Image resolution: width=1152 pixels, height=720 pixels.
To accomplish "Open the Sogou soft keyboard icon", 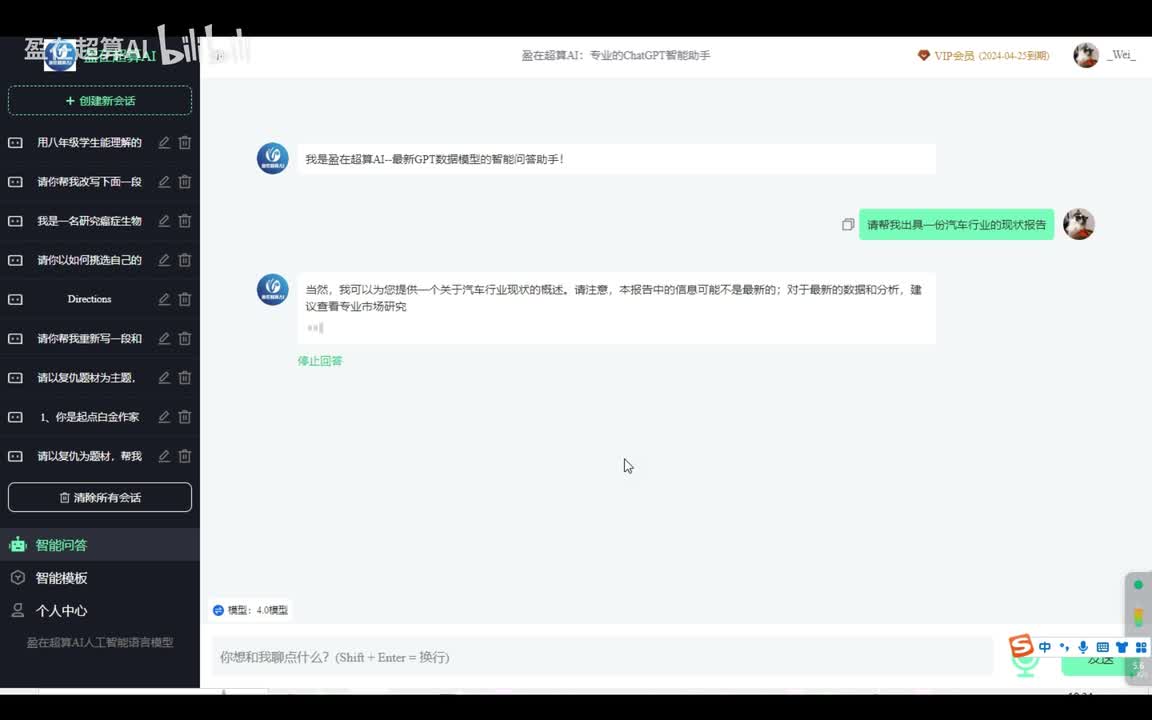I will click(x=1102, y=648).
